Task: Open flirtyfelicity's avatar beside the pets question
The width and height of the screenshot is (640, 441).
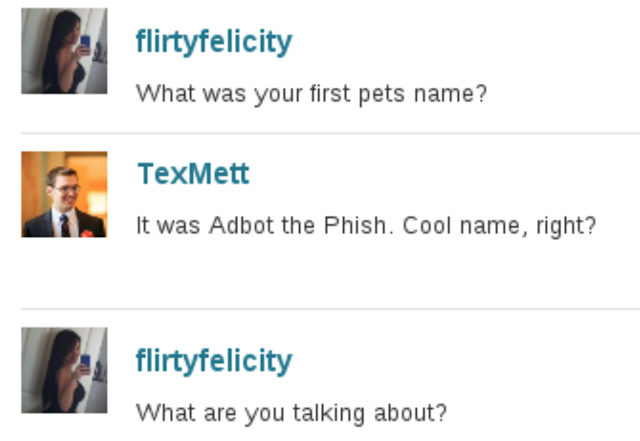Action: coord(64,51)
